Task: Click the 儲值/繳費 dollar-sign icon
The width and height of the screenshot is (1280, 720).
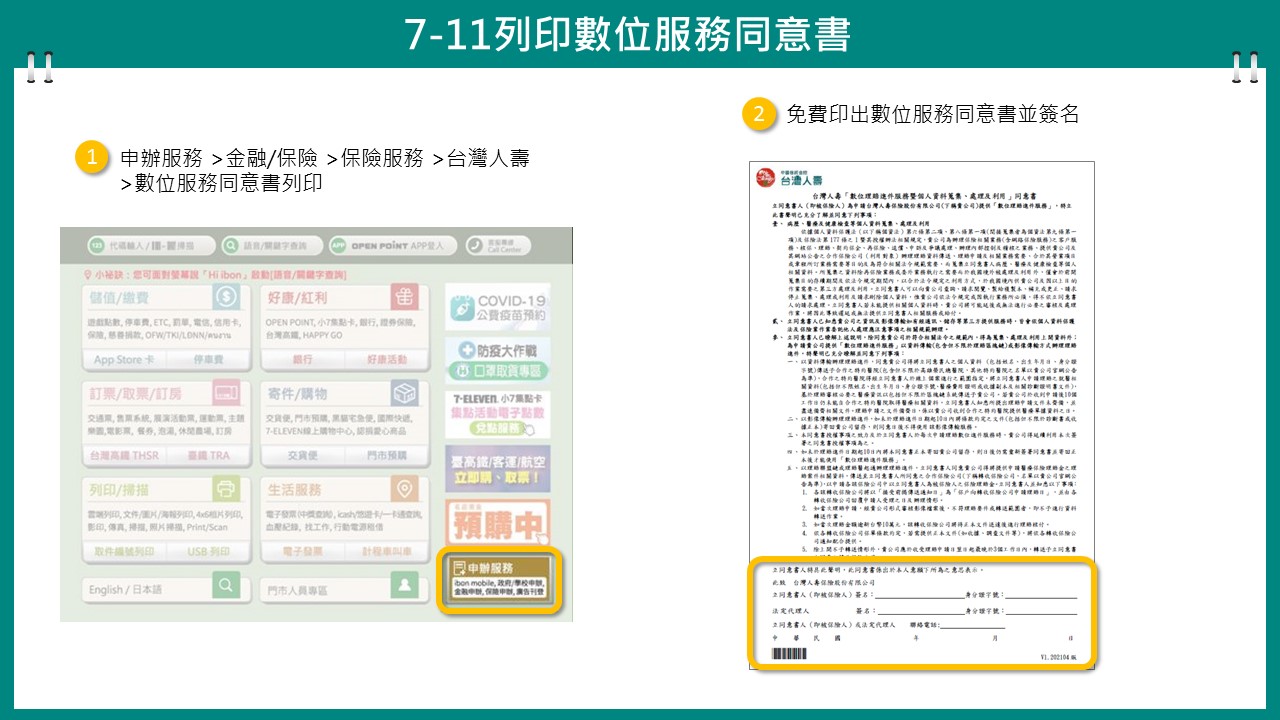Action: point(228,298)
